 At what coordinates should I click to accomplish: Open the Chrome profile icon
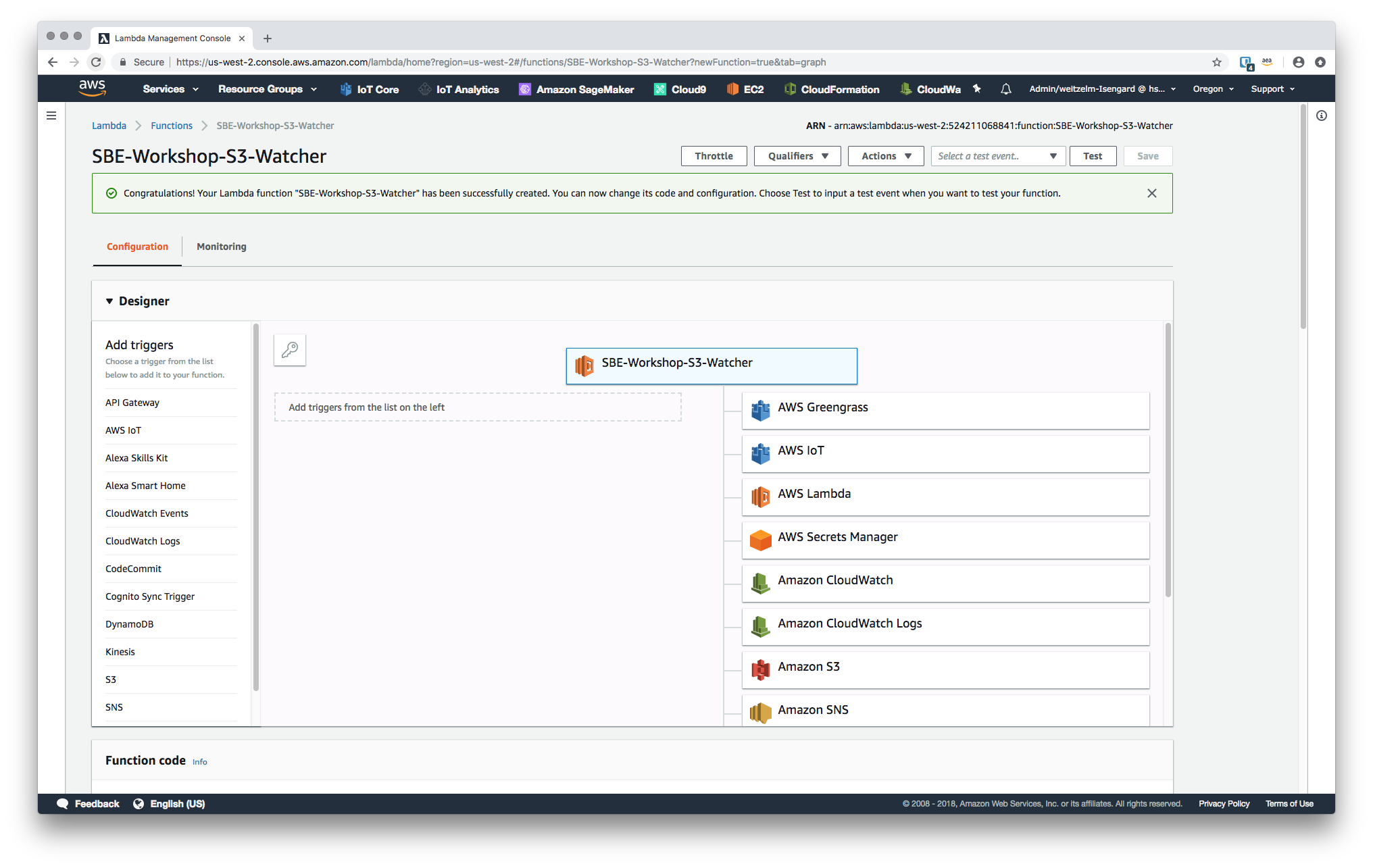coord(1298,62)
